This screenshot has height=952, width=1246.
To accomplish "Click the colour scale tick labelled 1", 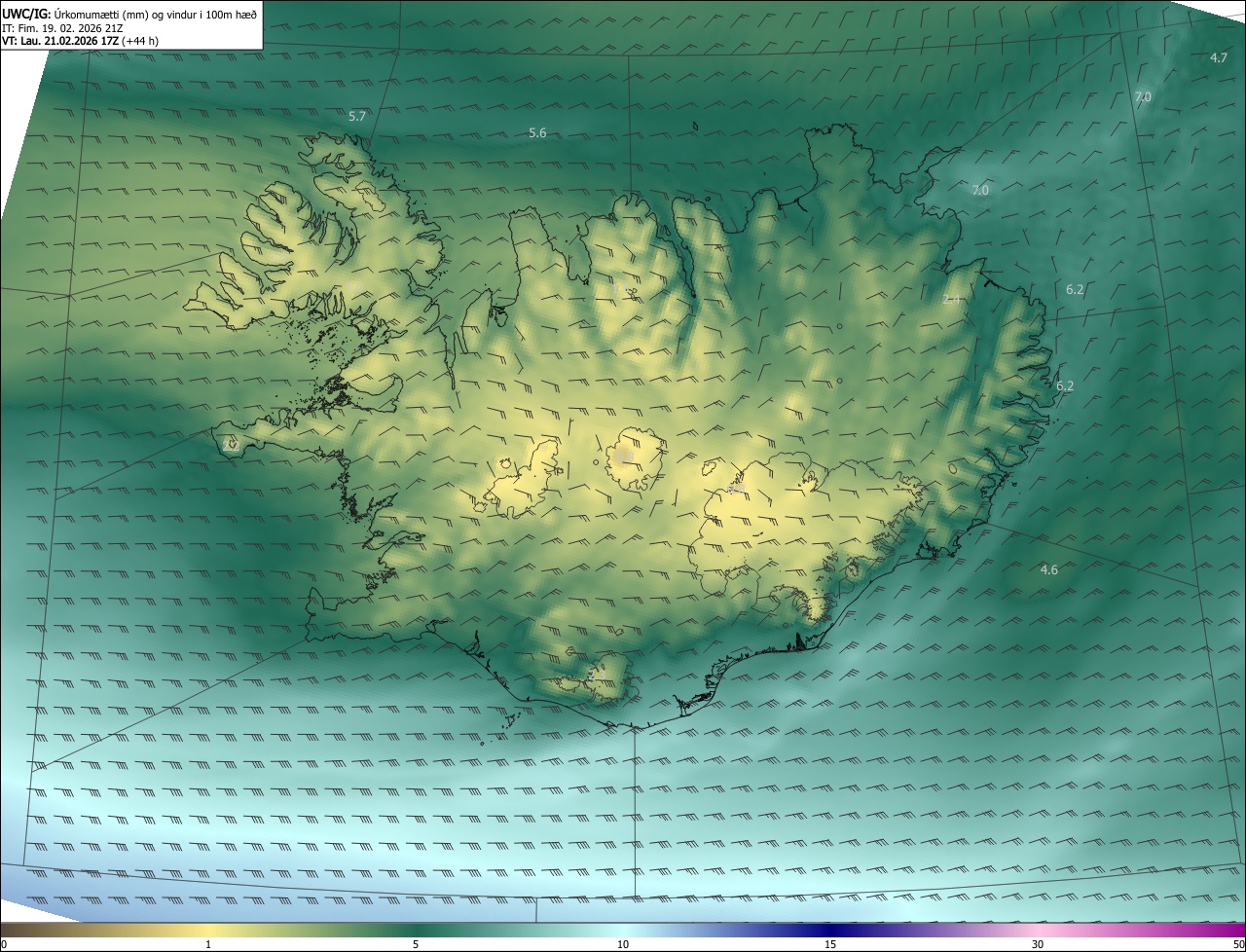I will coord(208,944).
